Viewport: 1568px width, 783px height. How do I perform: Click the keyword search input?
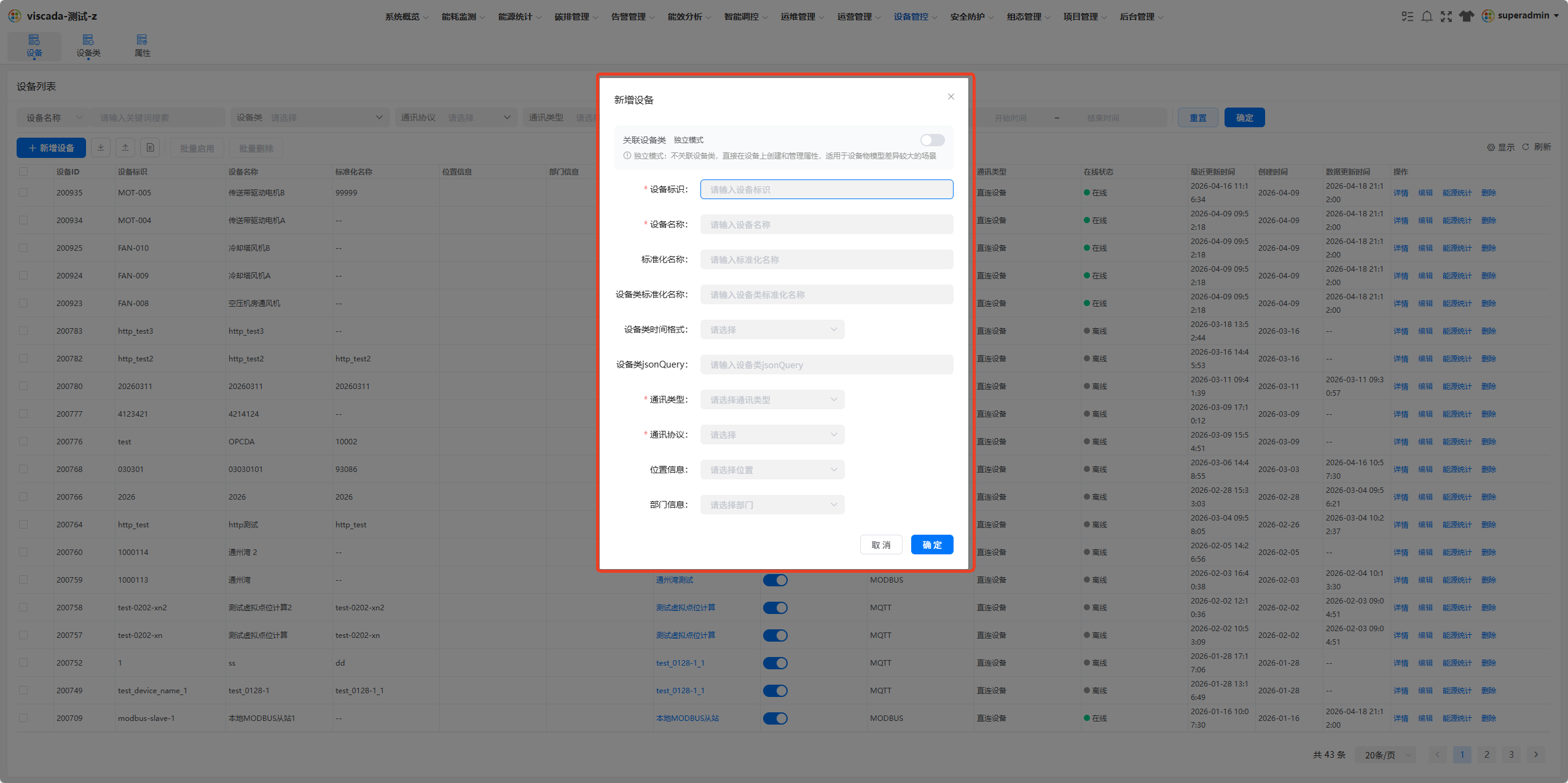point(157,117)
